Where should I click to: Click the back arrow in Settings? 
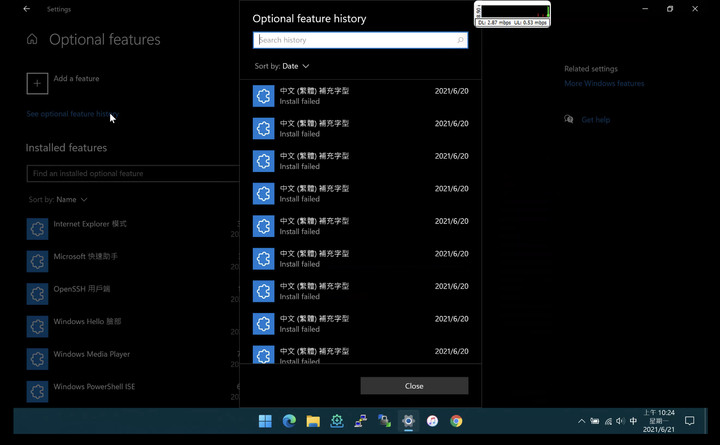point(27,9)
